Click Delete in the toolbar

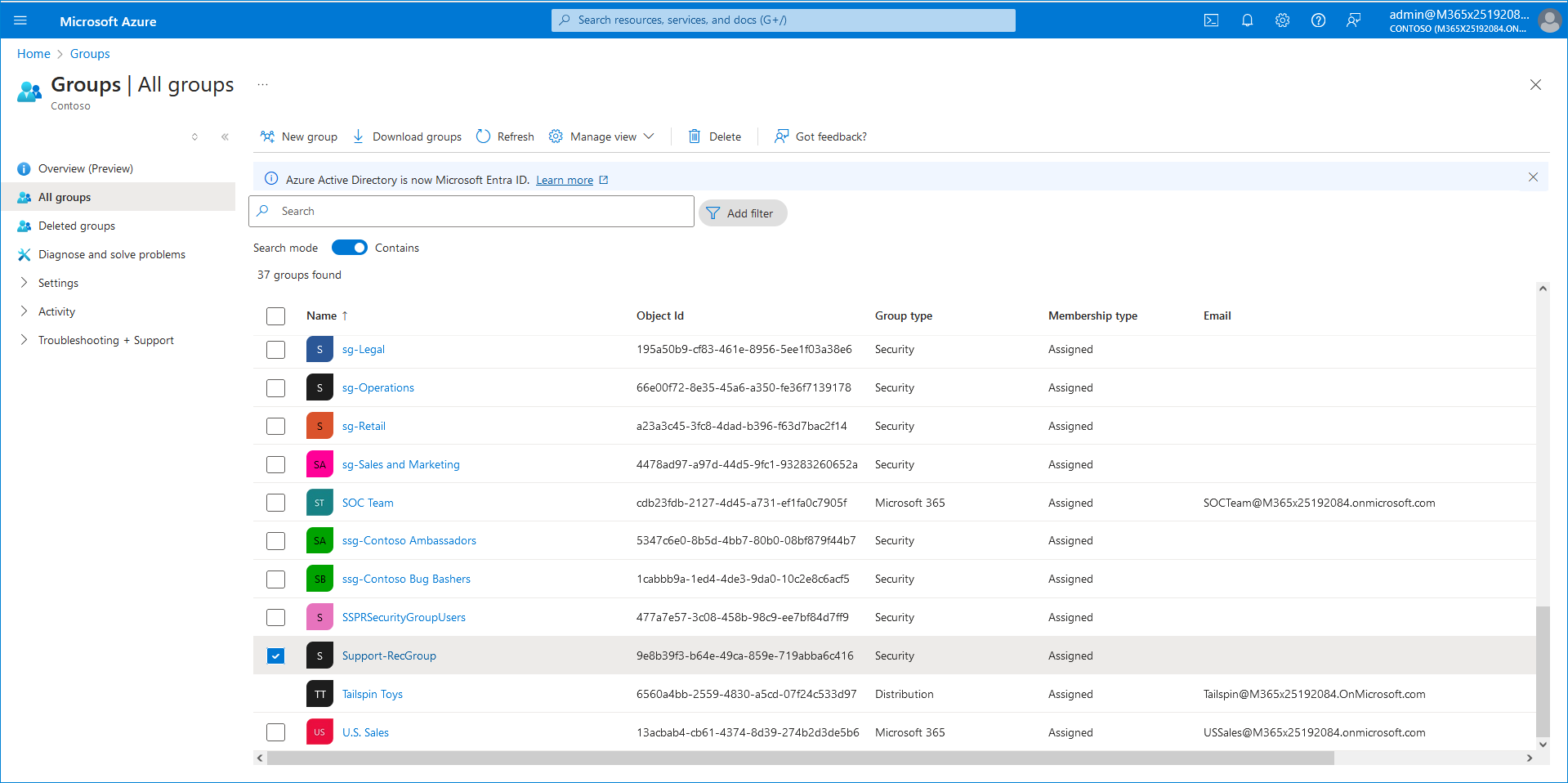(x=715, y=136)
